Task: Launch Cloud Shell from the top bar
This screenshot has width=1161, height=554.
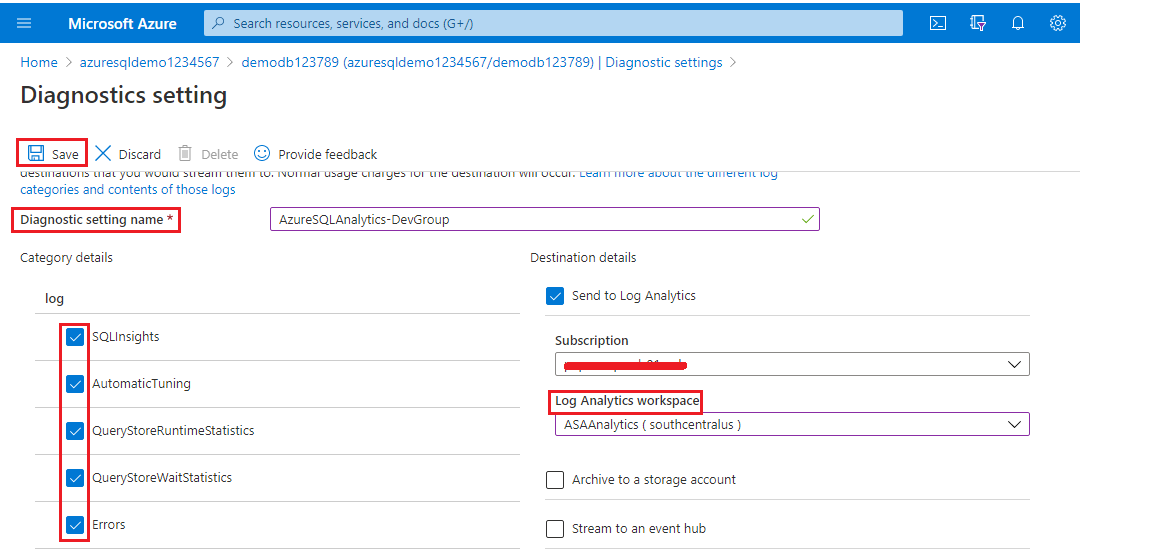Action: click(938, 23)
